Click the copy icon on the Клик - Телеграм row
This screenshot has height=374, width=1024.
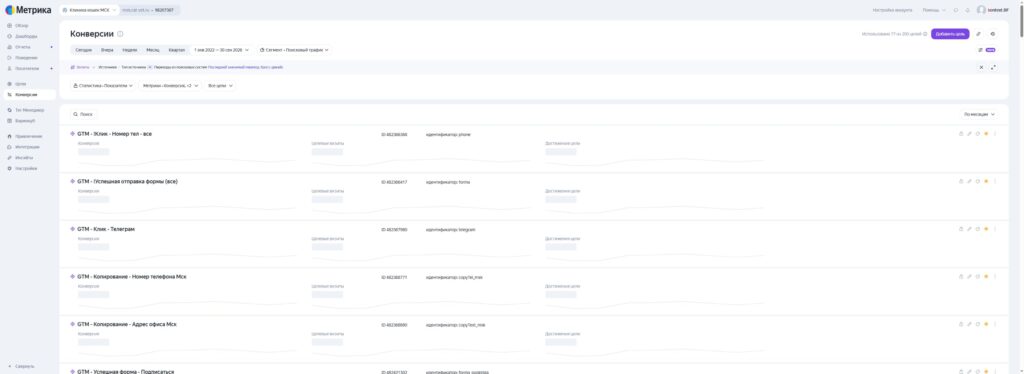point(961,229)
